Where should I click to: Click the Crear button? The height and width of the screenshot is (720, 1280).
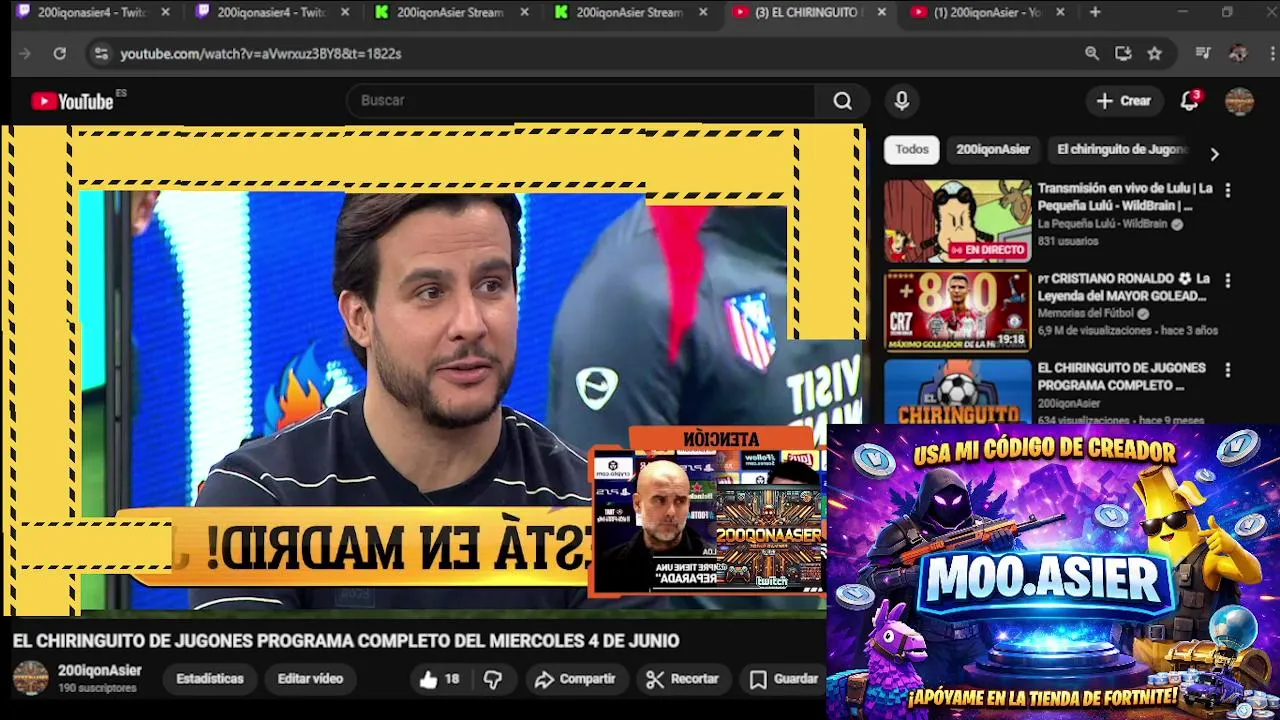point(1124,101)
